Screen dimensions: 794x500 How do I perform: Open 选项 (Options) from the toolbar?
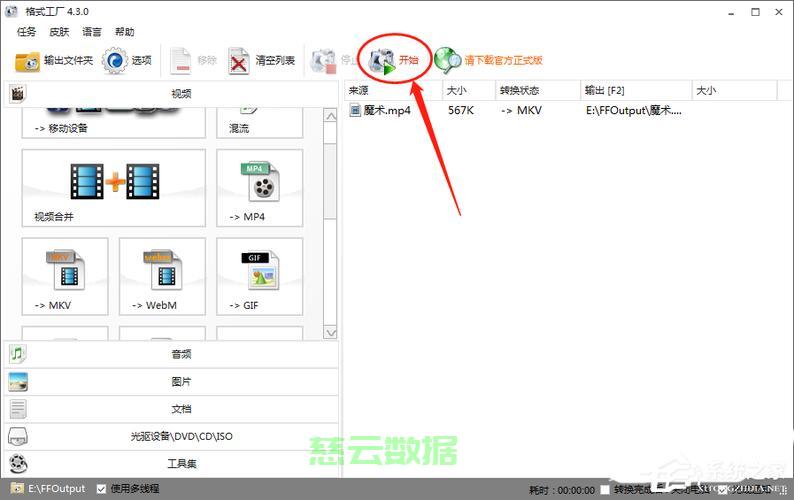[x=127, y=61]
